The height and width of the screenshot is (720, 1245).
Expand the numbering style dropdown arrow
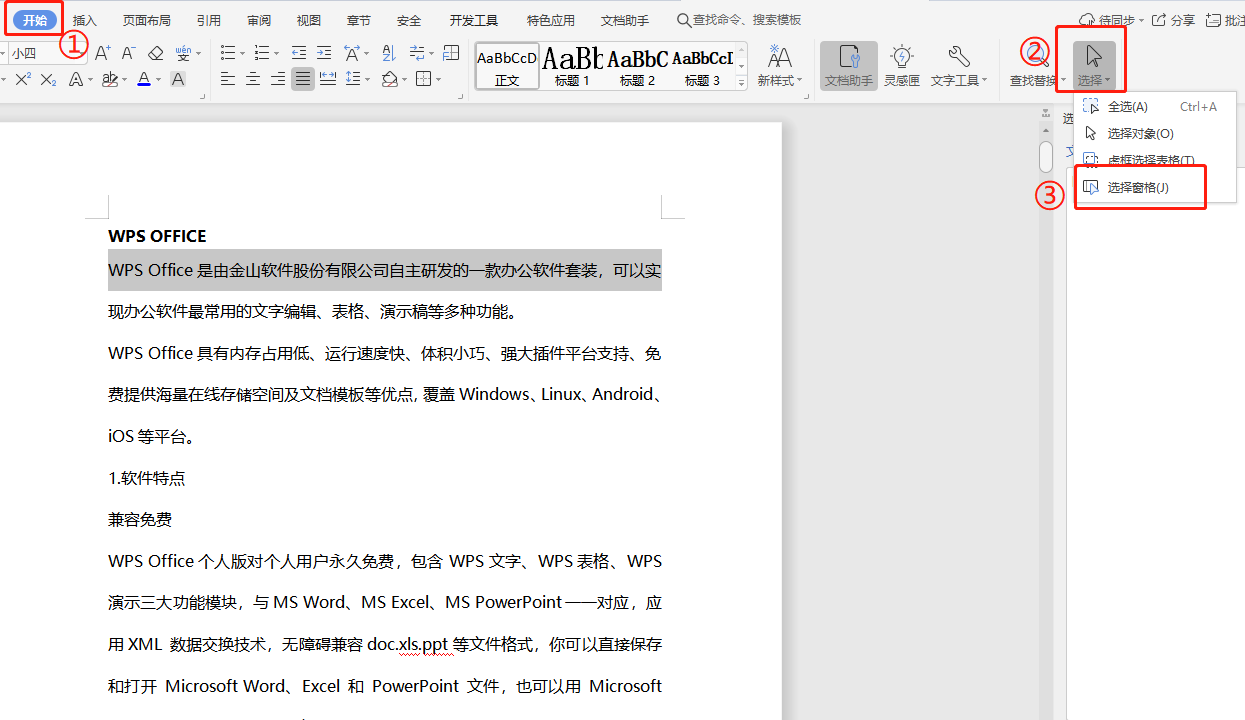click(x=276, y=54)
